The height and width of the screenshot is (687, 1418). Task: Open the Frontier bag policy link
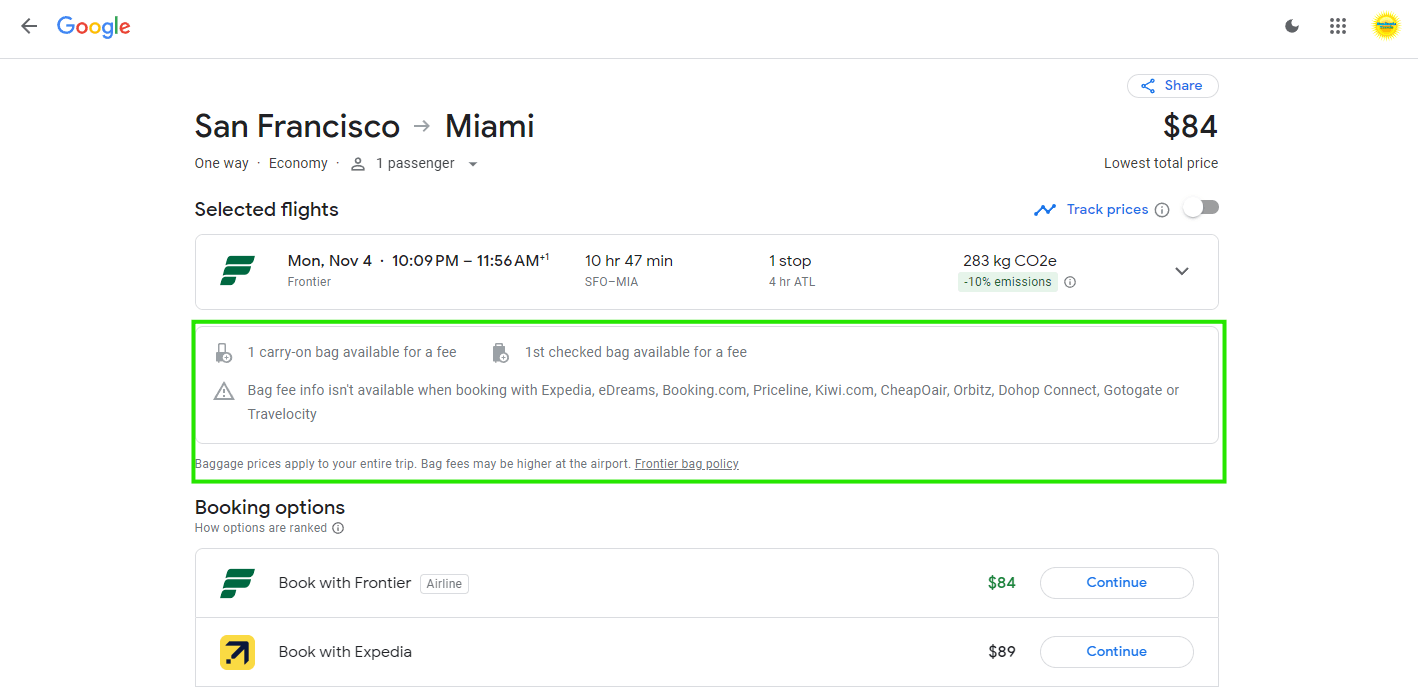click(x=686, y=463)
